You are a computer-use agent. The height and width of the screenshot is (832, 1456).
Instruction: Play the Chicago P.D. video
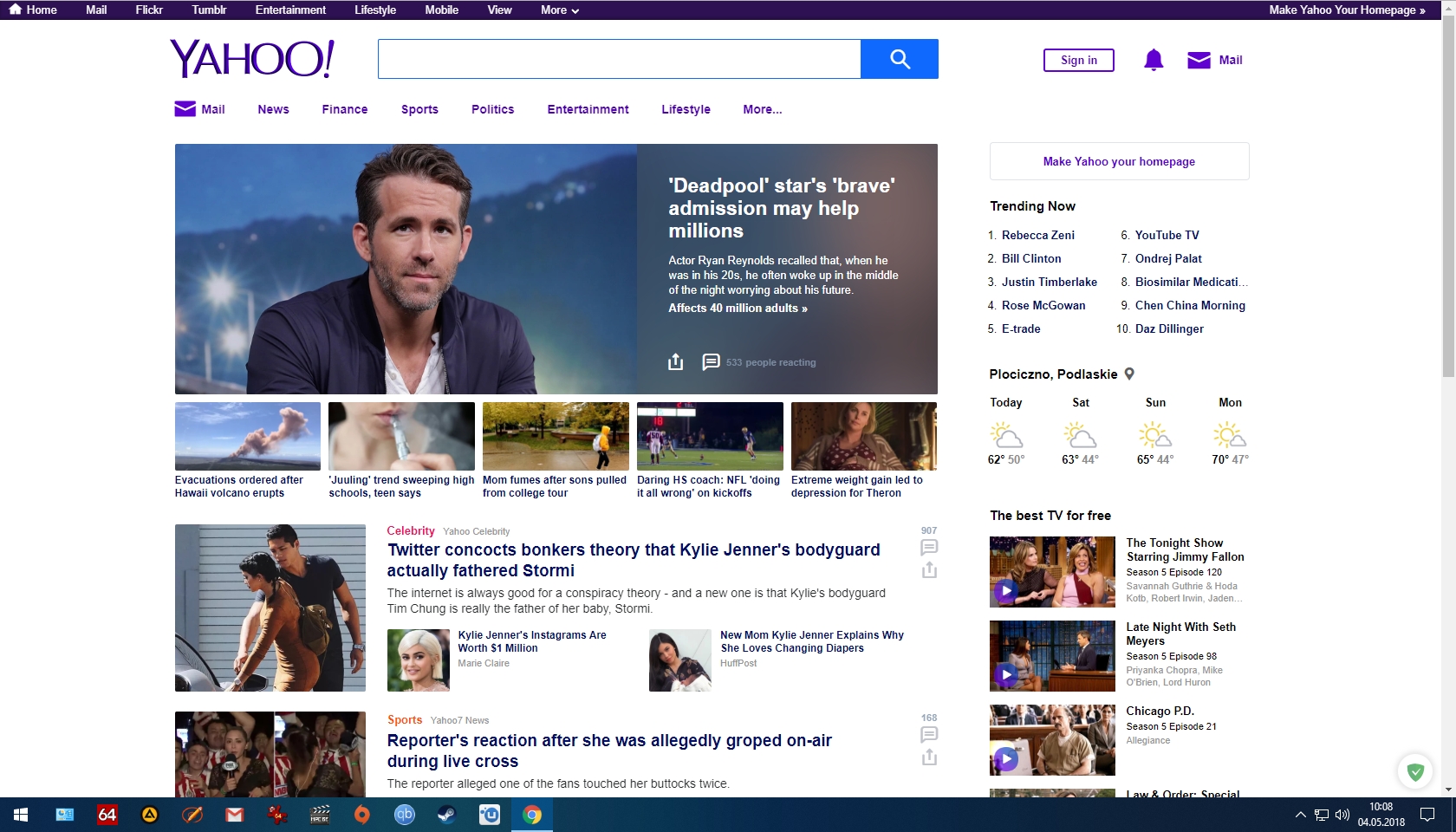pyautogui.click(x=1005, y=759)
